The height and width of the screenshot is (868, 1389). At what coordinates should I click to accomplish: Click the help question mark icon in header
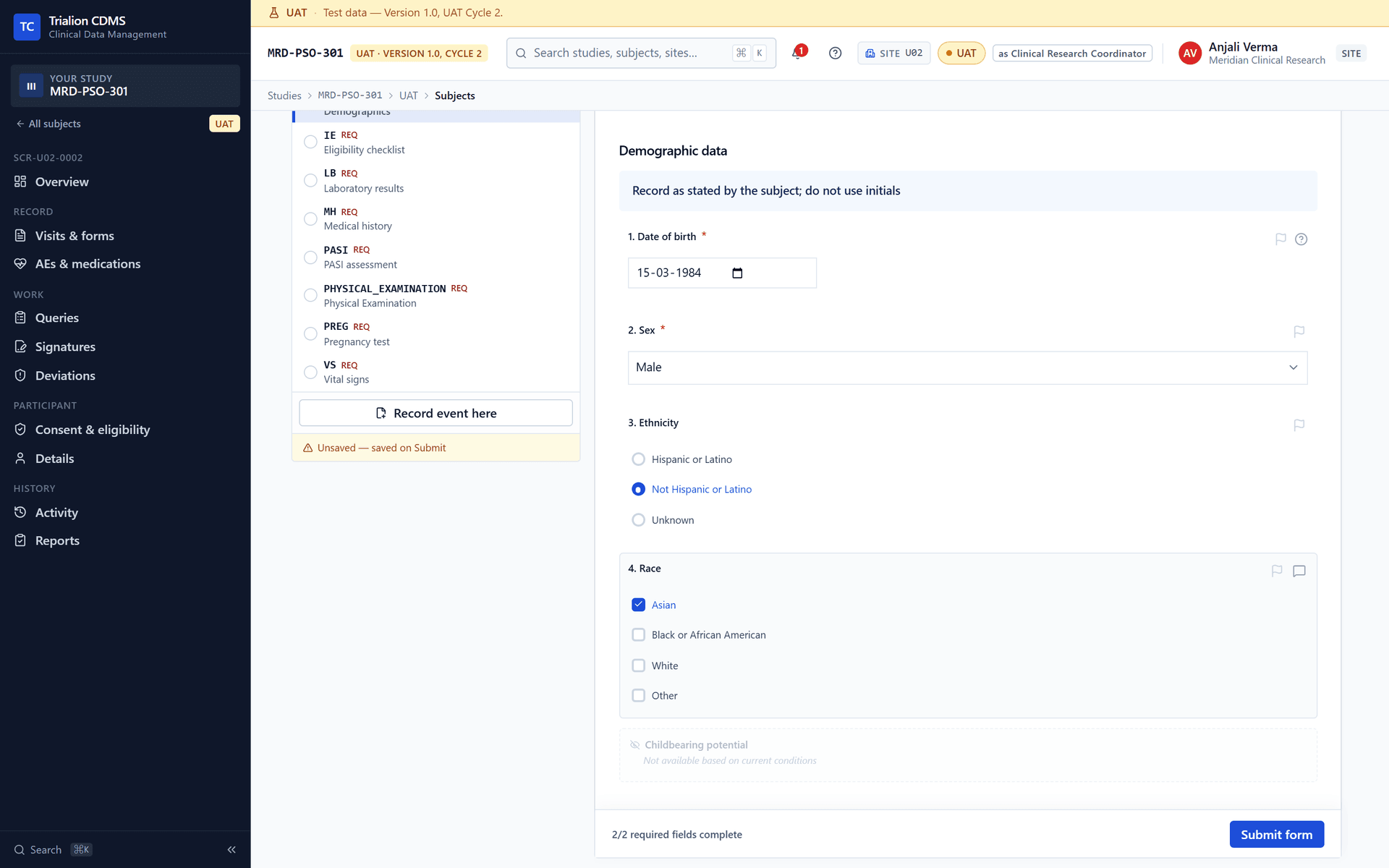click(x=835, y=53)
